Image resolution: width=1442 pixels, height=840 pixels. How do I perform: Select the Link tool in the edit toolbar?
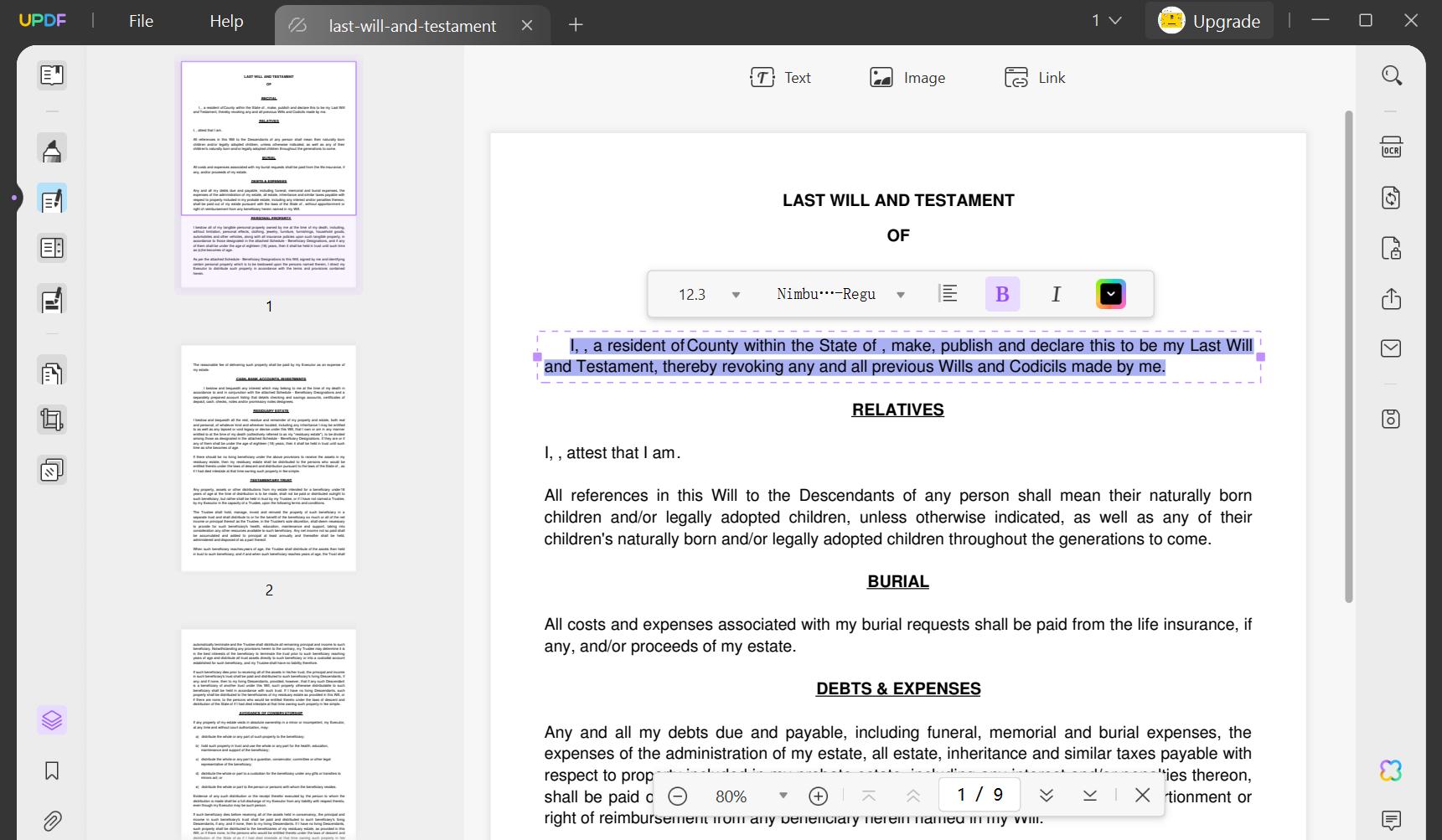[1035, 77]
